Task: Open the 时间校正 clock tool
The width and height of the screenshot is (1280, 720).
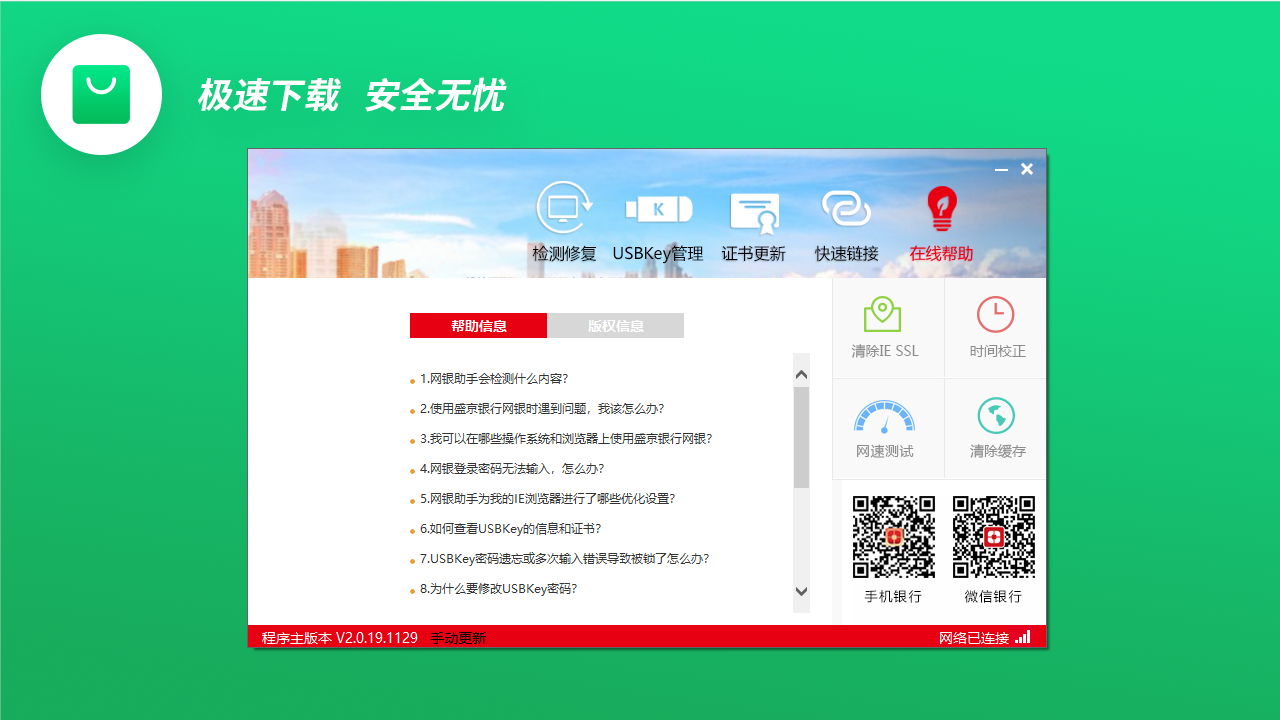Action: (x=995, y=326)
